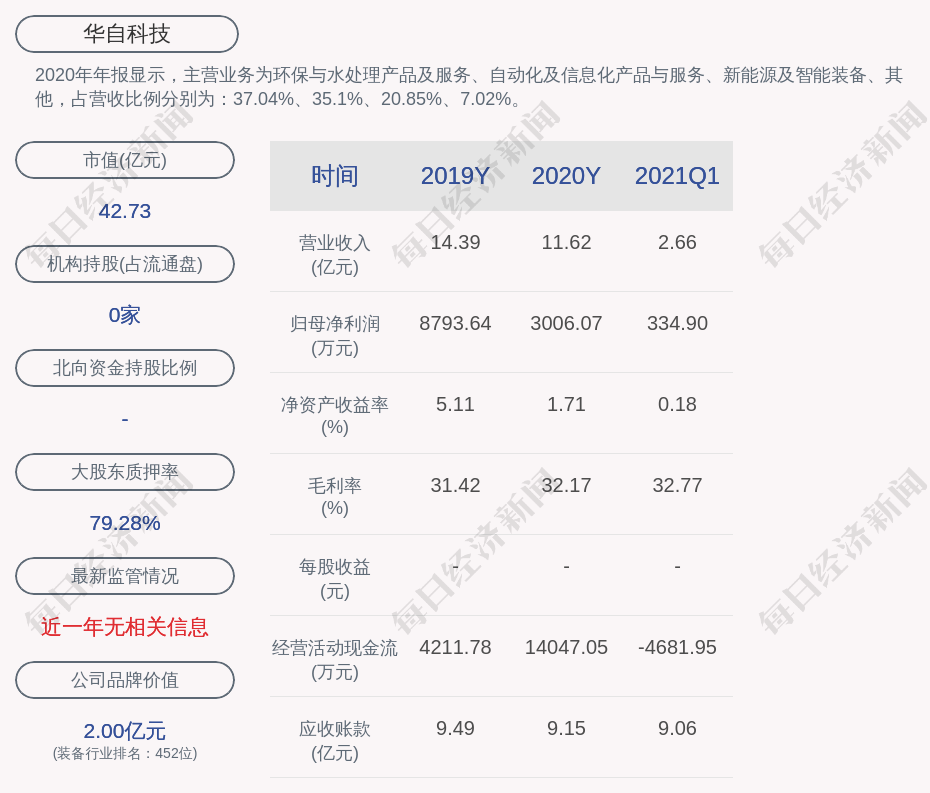Screen dimensions: 930x793
Task: Click pledge rate value 79.28%
Action: tap(125, 523)
